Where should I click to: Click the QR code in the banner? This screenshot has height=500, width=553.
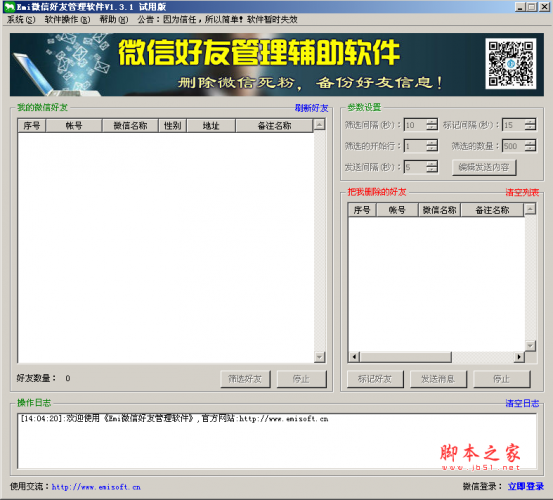point(511,63)
